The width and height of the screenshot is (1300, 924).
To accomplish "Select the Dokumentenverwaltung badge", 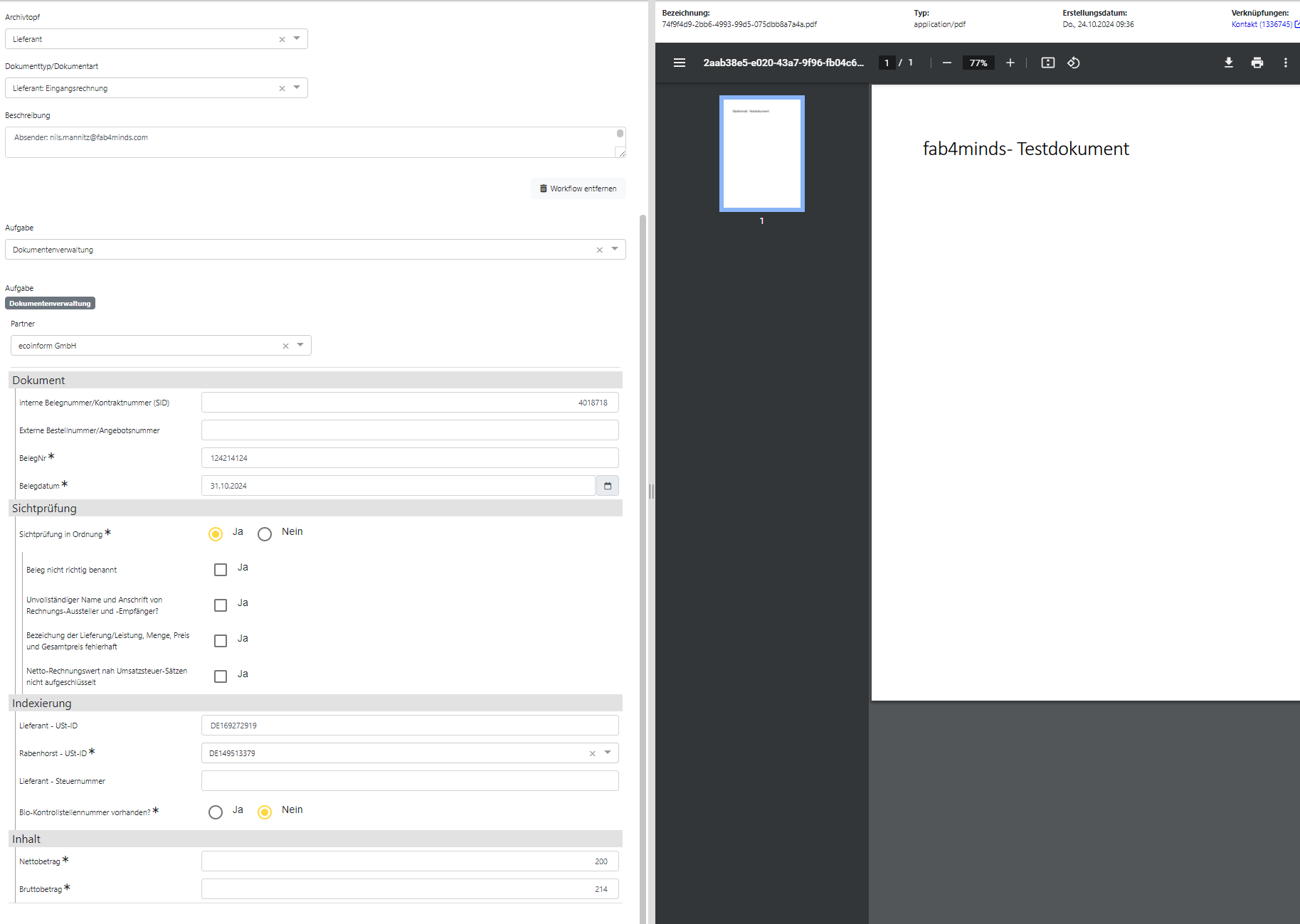I will pyautogui.click(x=50, y=302).
